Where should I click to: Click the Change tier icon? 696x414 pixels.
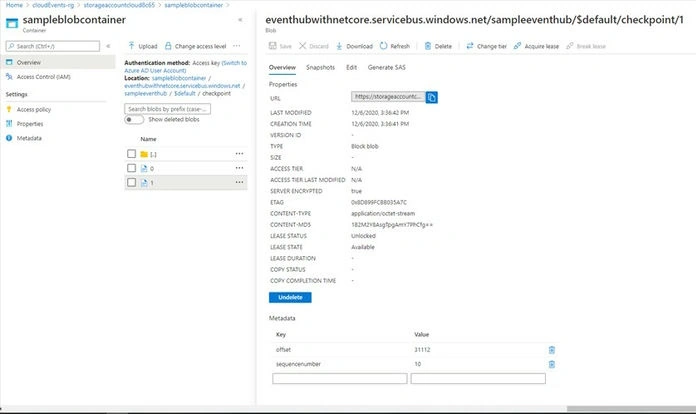point(470,46)
